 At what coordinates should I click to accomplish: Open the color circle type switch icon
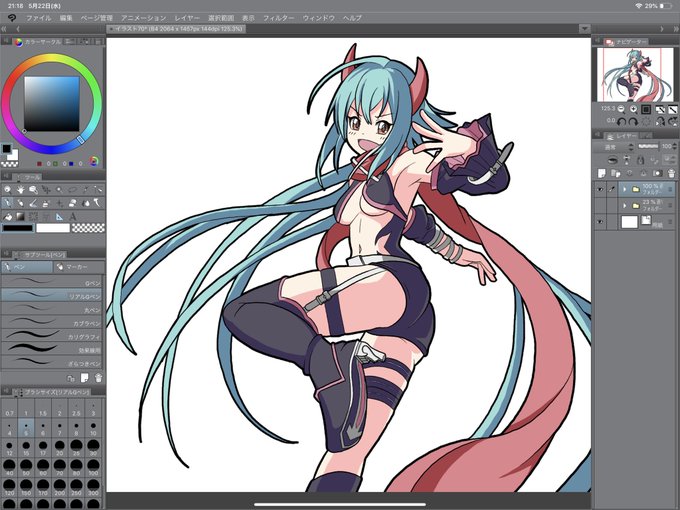tap(94, 161)
